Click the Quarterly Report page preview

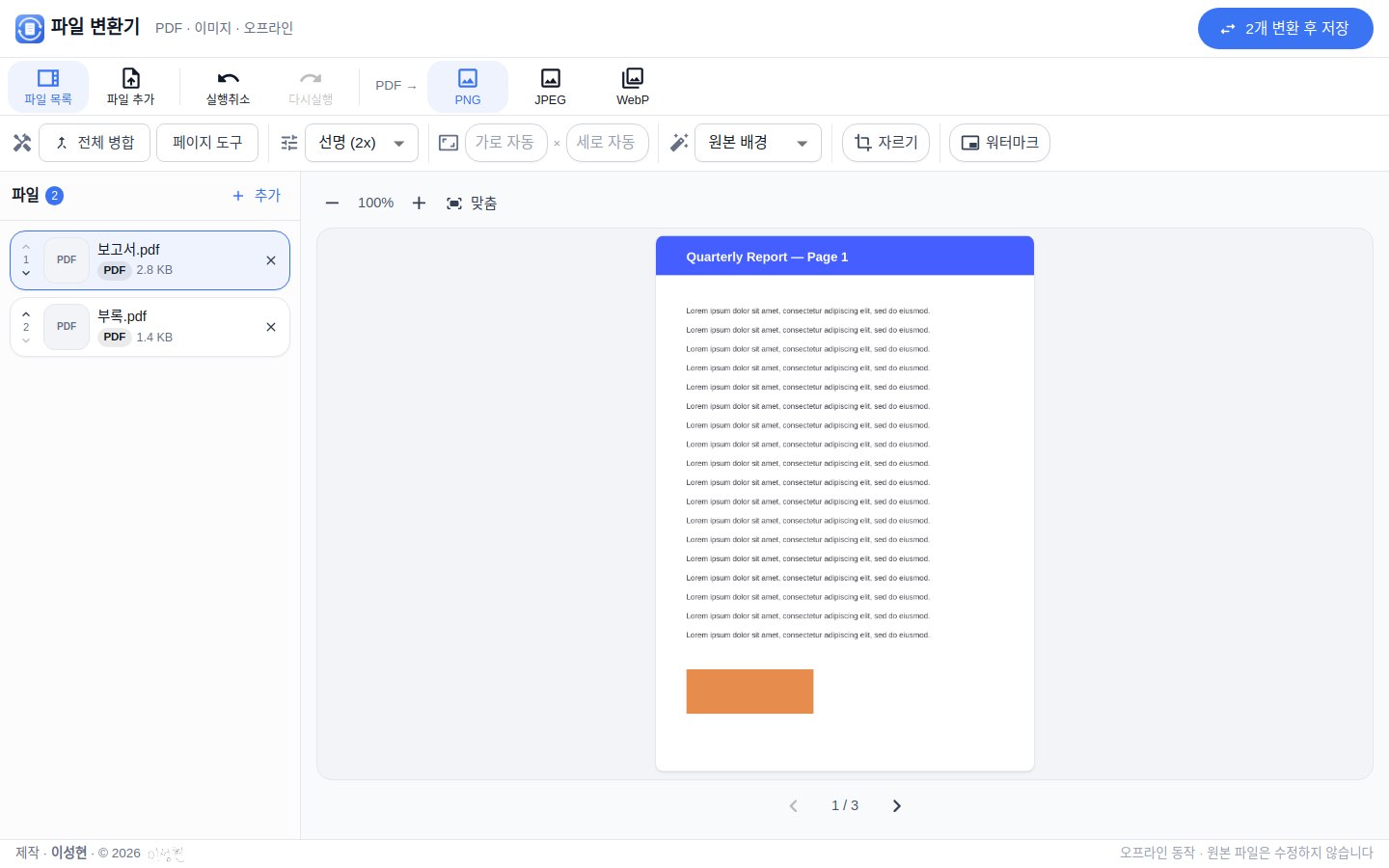pos(845,503)
